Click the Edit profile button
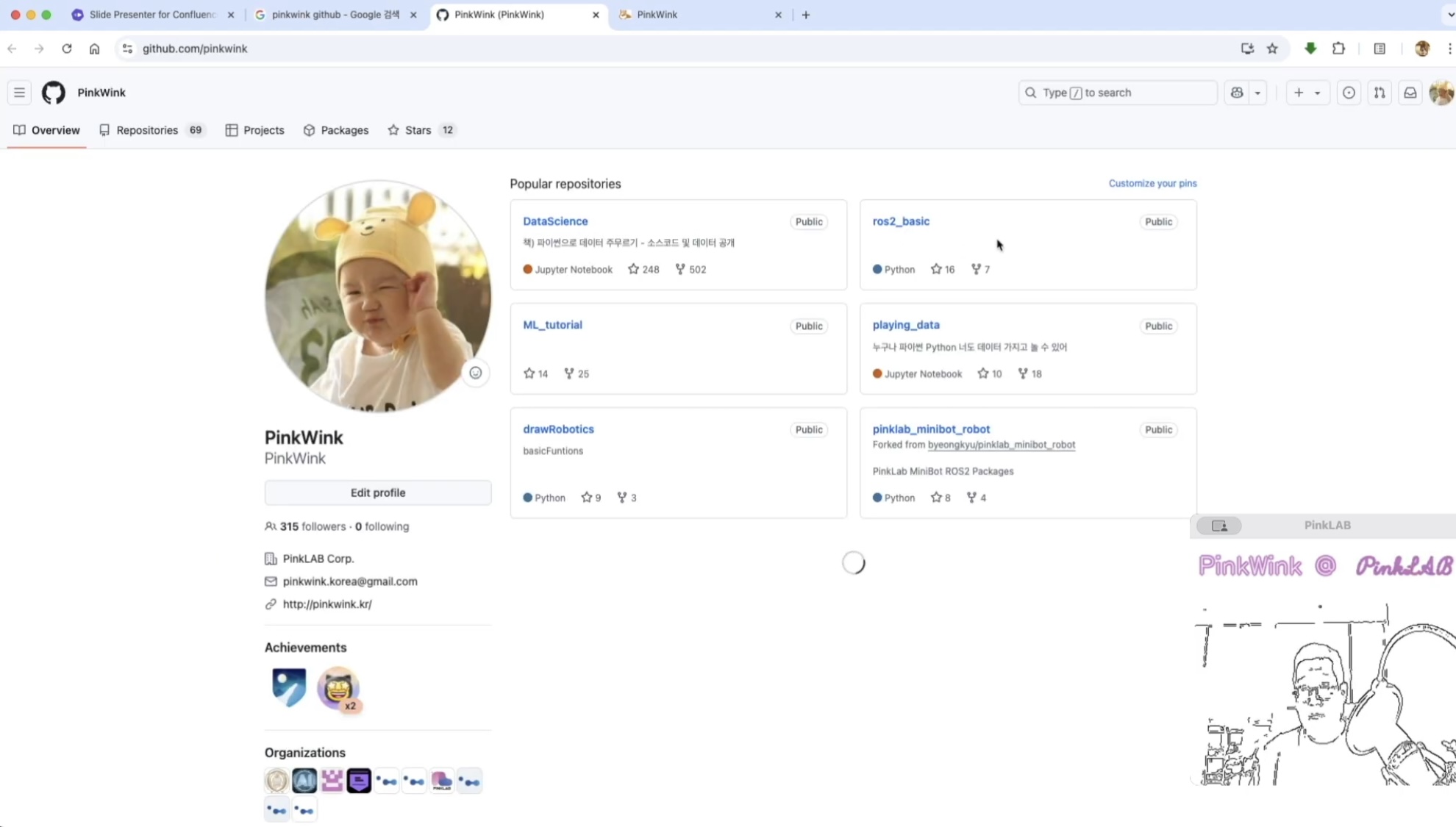1456x827 pixels. coord(378,493)
